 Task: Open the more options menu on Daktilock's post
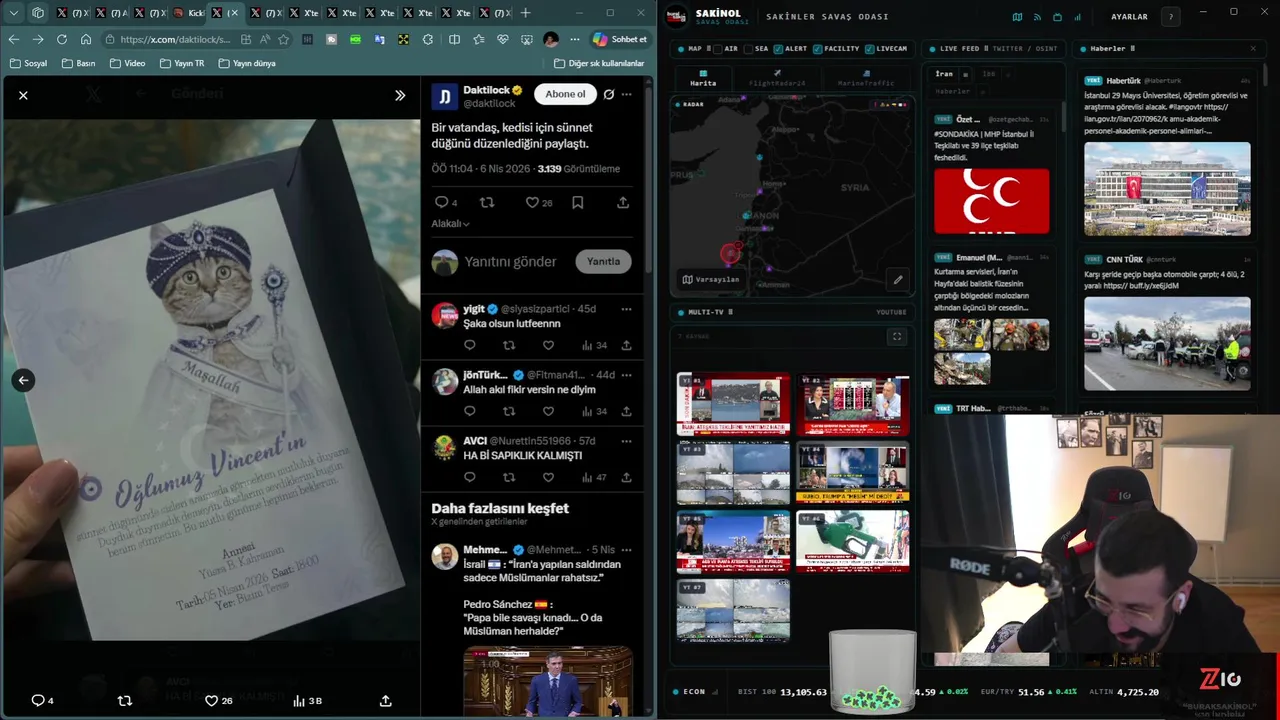click(x=626, y=94)
